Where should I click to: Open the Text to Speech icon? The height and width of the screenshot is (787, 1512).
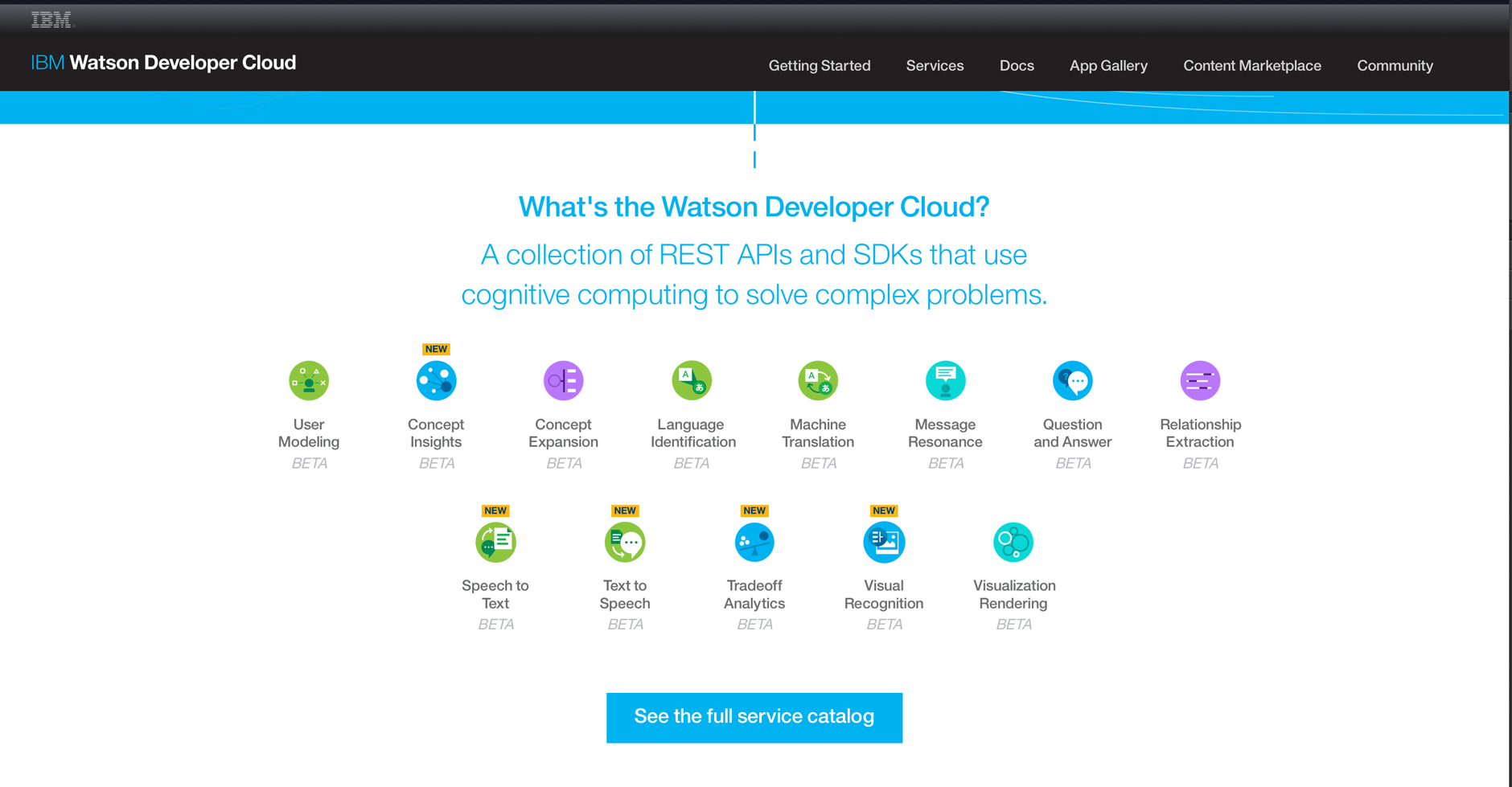pos(625,542)
